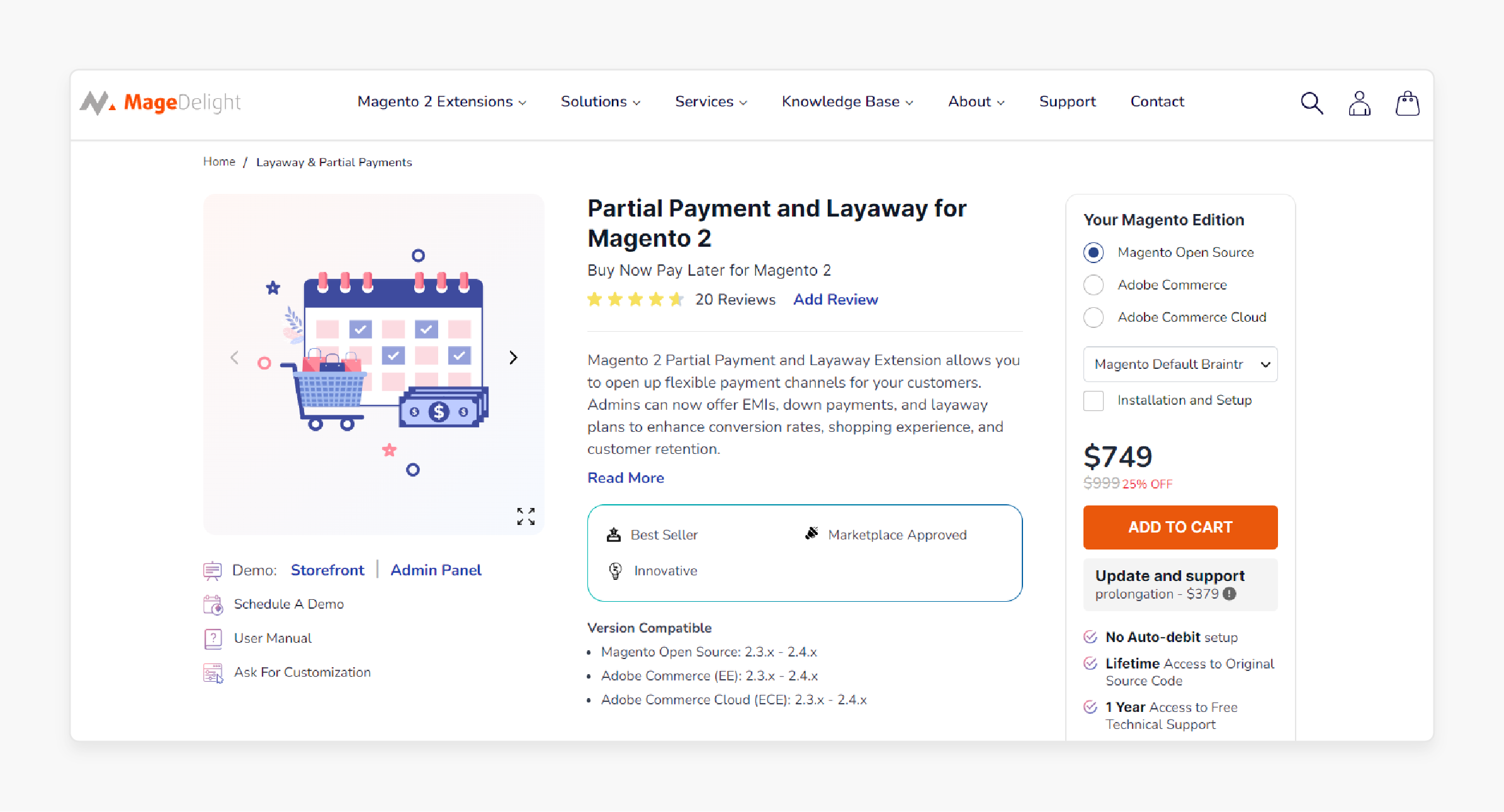Click the struck-through $999 price
Viewport: 1504px width, 812px height.
[1101, 483]
